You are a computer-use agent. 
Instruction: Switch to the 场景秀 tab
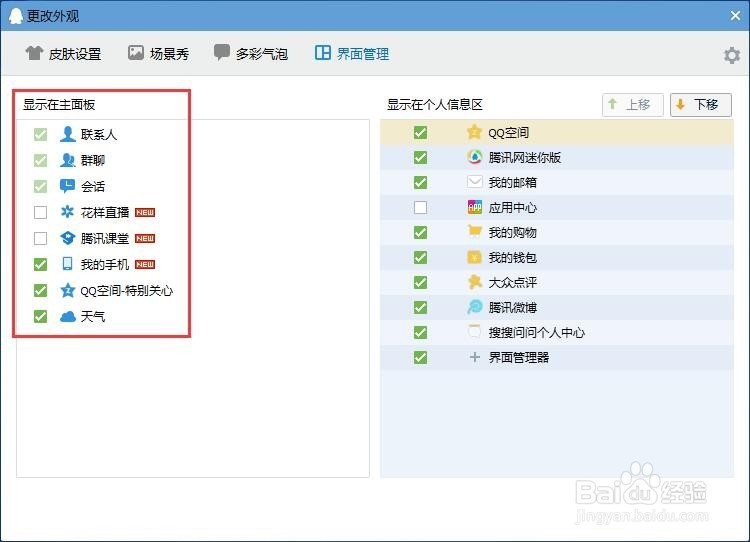coord(158,54)
